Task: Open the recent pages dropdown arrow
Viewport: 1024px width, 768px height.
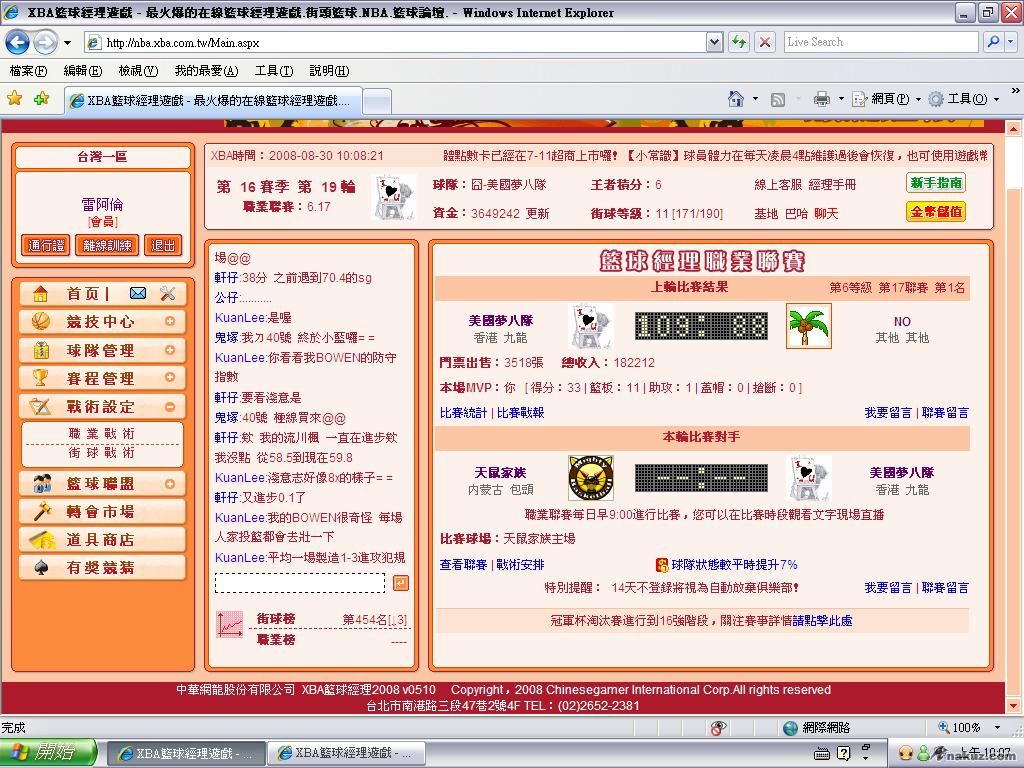Action: tap(67, 43)
